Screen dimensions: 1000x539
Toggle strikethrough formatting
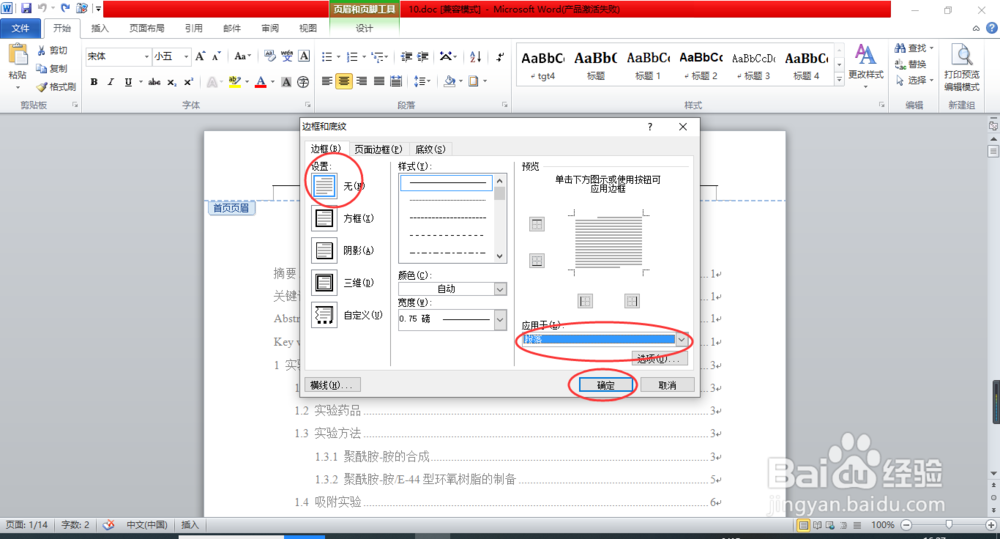[x=154, y=82]
